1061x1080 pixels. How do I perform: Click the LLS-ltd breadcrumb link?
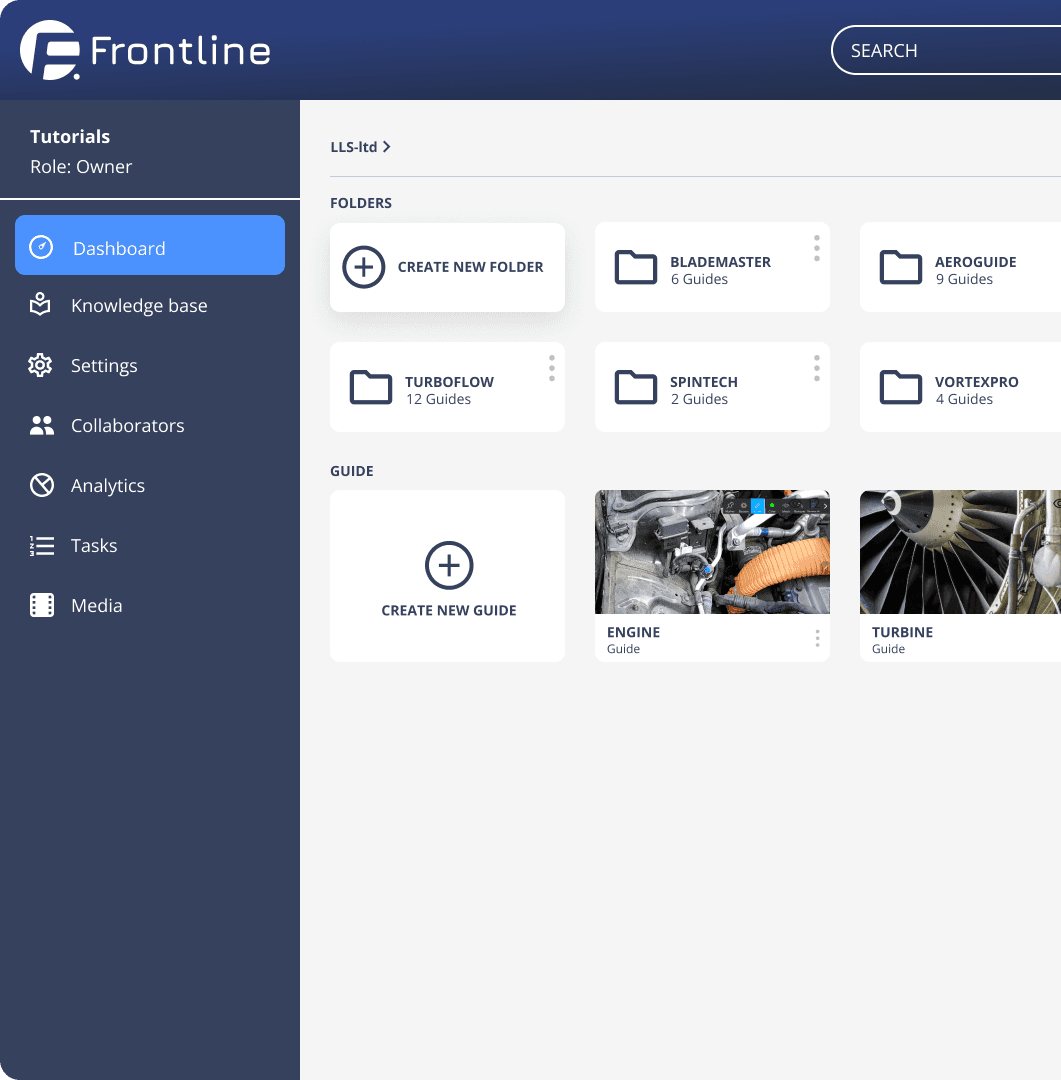click(x=353, y=147)
